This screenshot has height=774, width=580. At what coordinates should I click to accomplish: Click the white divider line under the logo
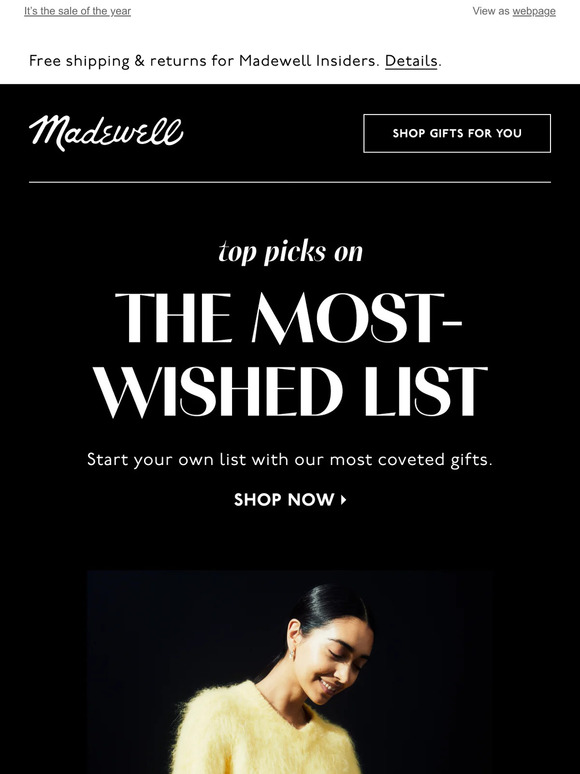(290, 182)
